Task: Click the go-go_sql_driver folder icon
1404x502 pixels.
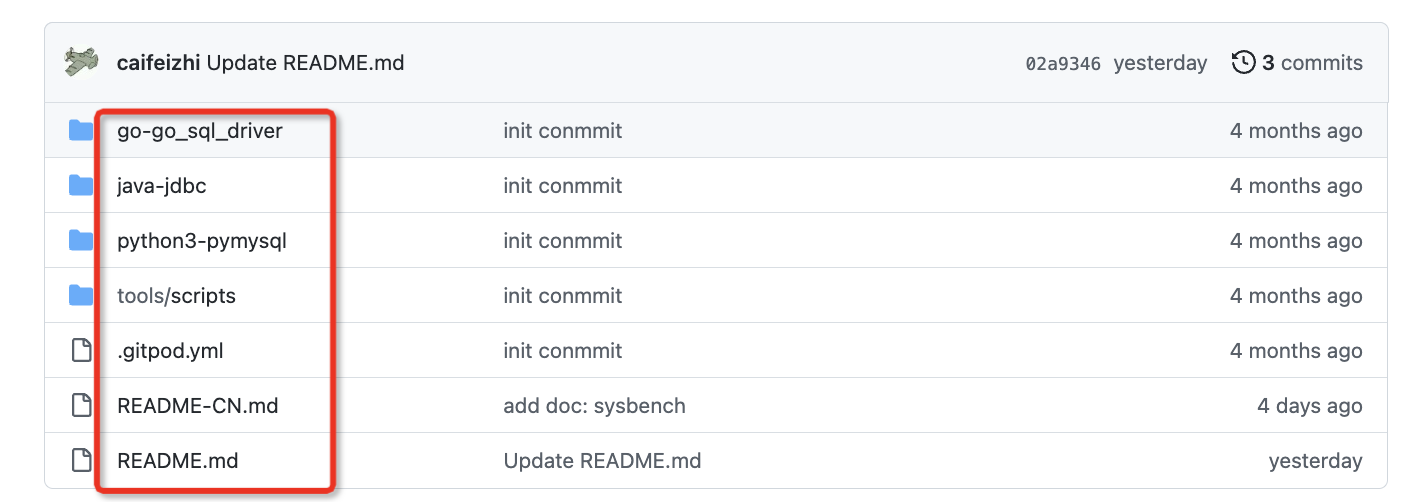Action: point(81,131)
